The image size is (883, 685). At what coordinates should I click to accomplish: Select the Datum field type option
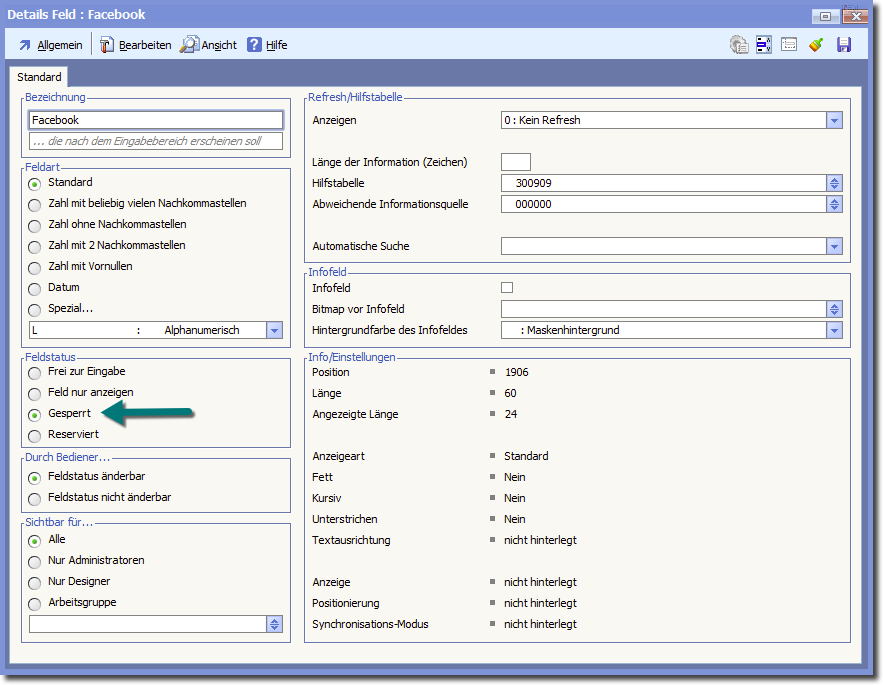coord(35,288)
